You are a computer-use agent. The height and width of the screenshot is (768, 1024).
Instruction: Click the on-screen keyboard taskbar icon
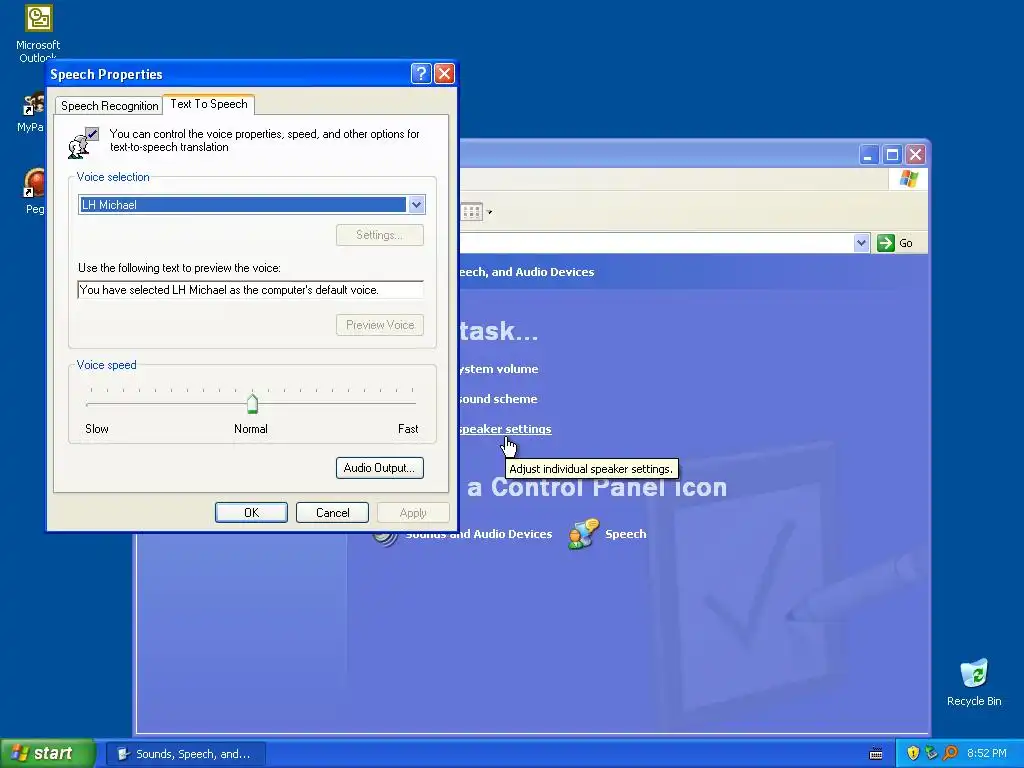876,754
